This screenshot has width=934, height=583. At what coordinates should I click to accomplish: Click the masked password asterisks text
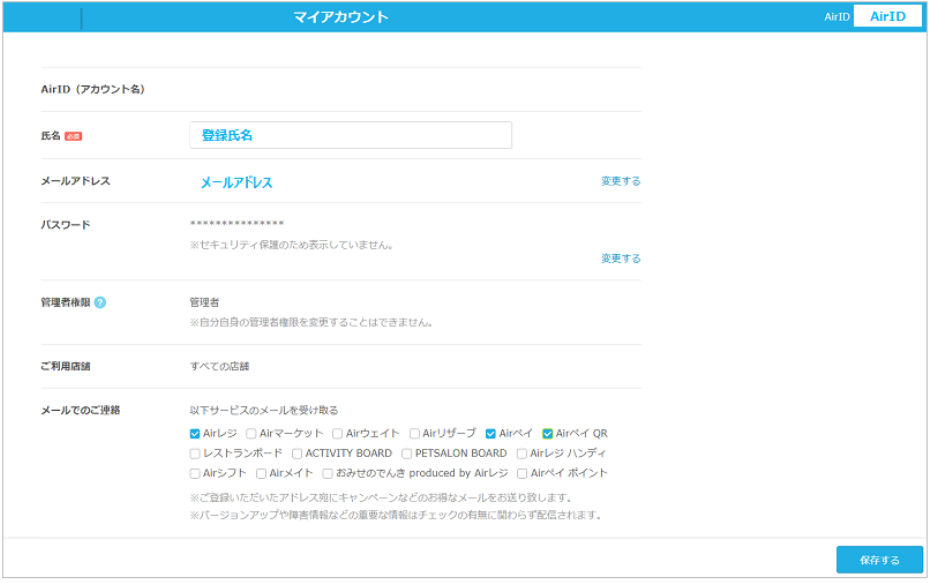pos(237,224)
